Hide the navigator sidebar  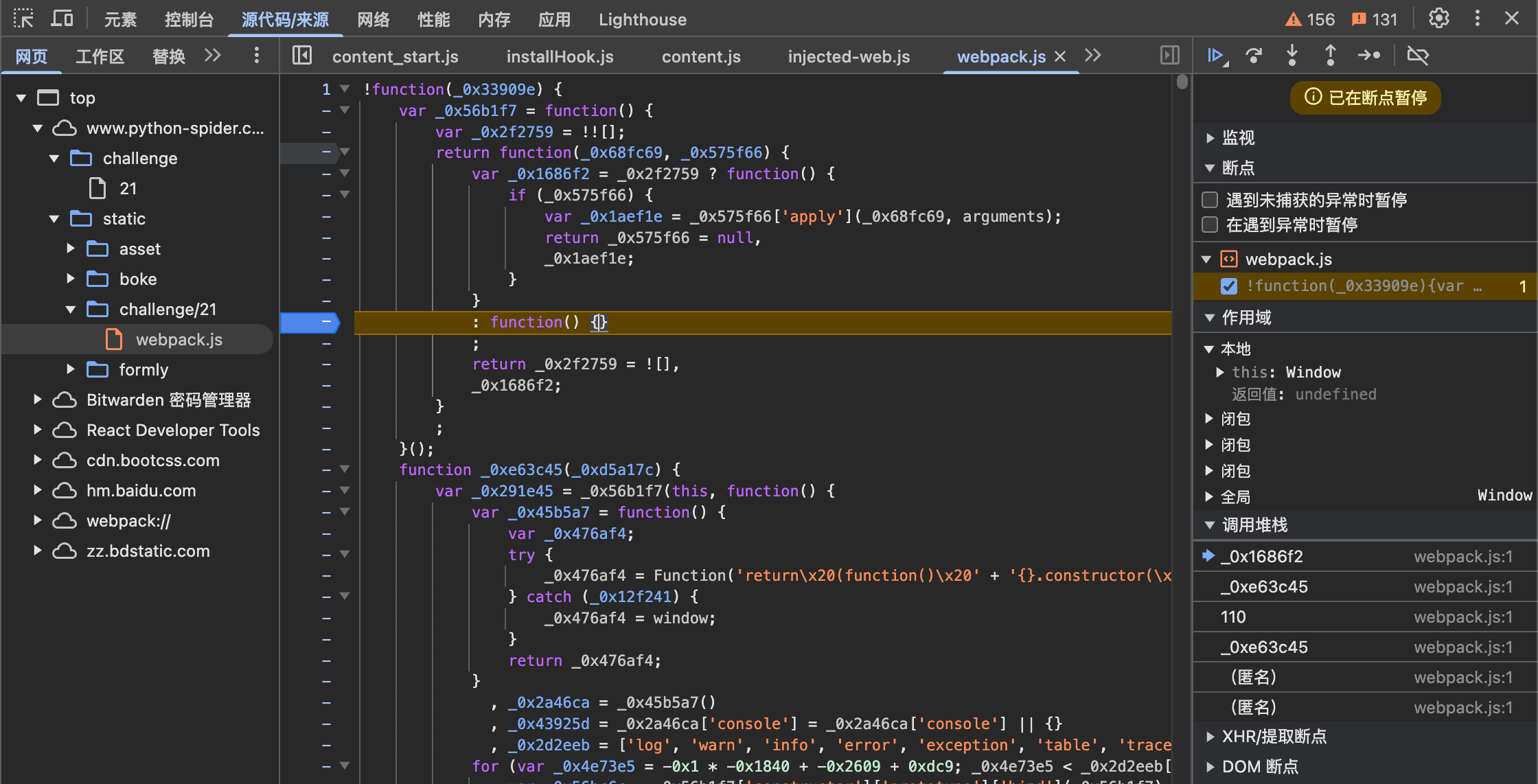(x=302, y=56)
